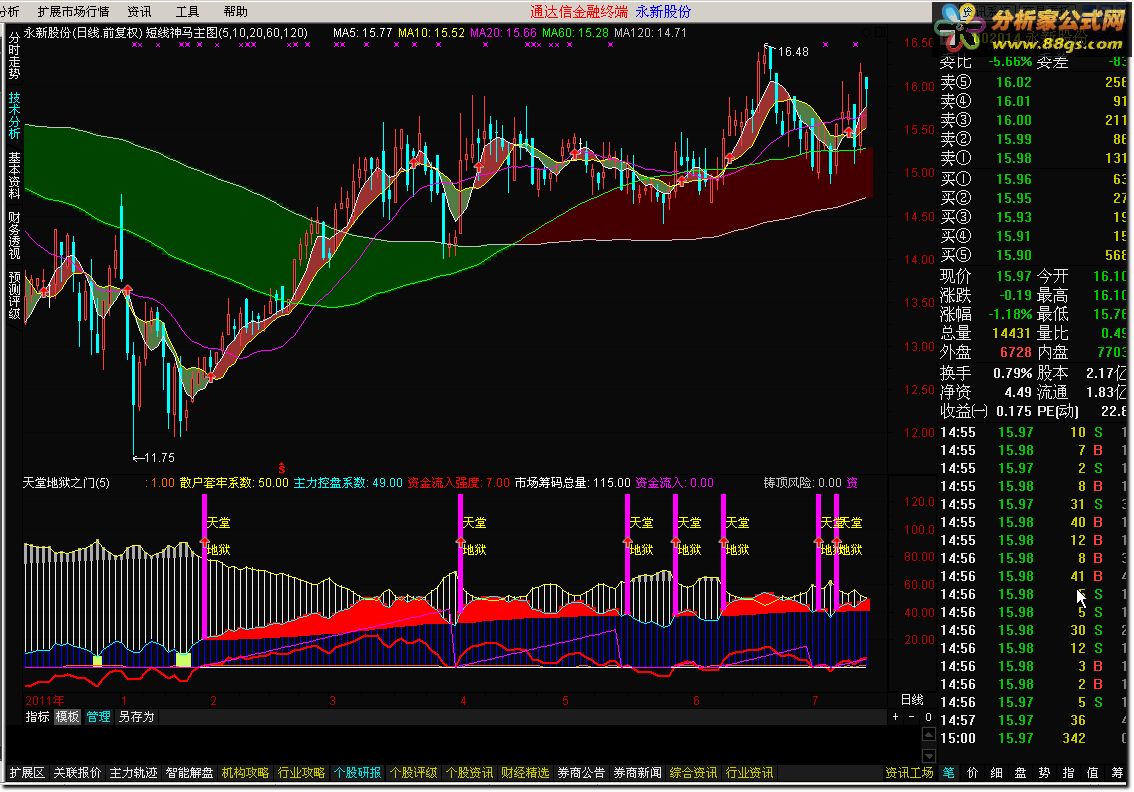
Task: Click the 铸顶风险: 0.00 label
Action: point(803,482)
